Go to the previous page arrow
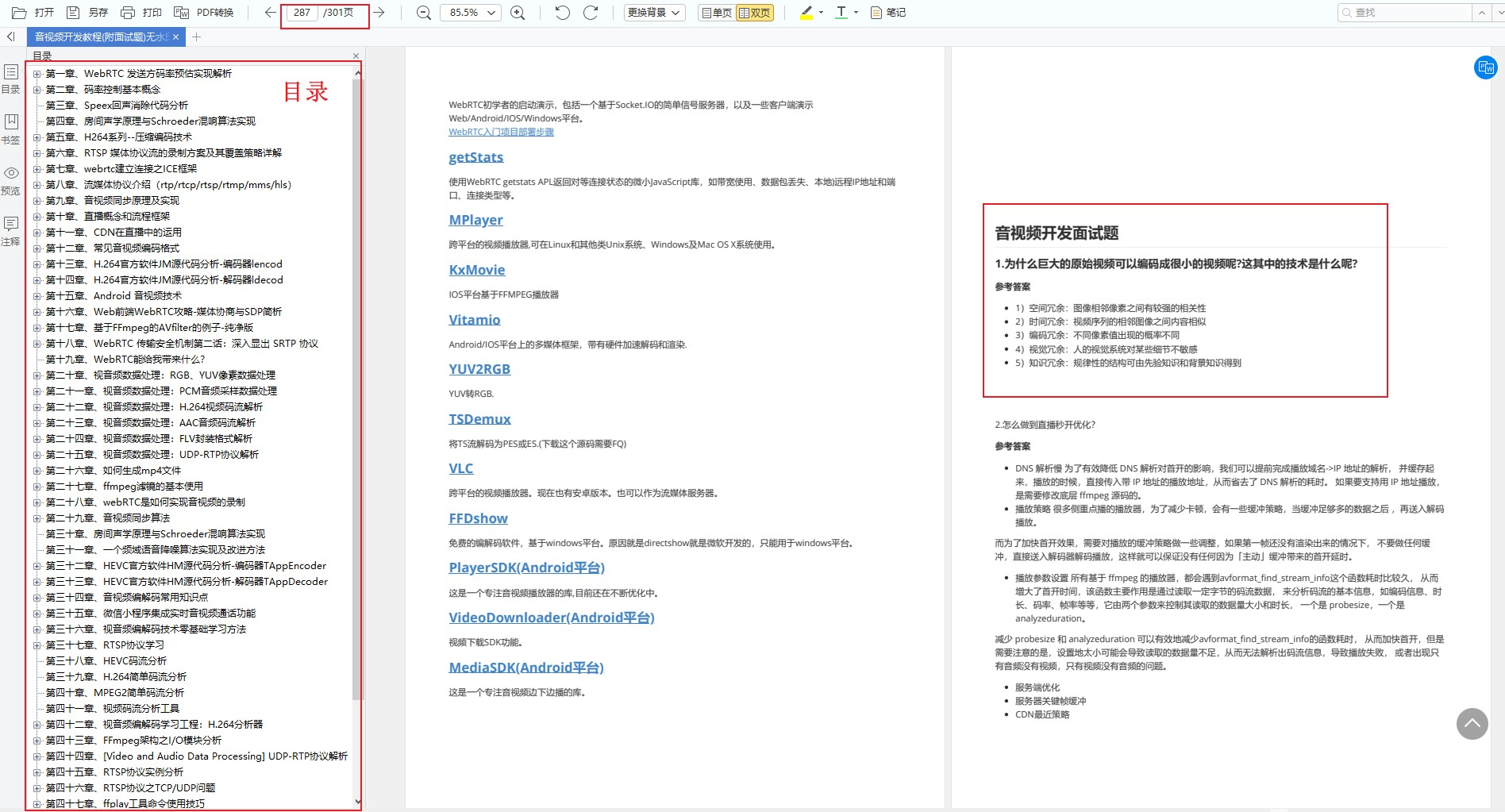 [270, 13]
